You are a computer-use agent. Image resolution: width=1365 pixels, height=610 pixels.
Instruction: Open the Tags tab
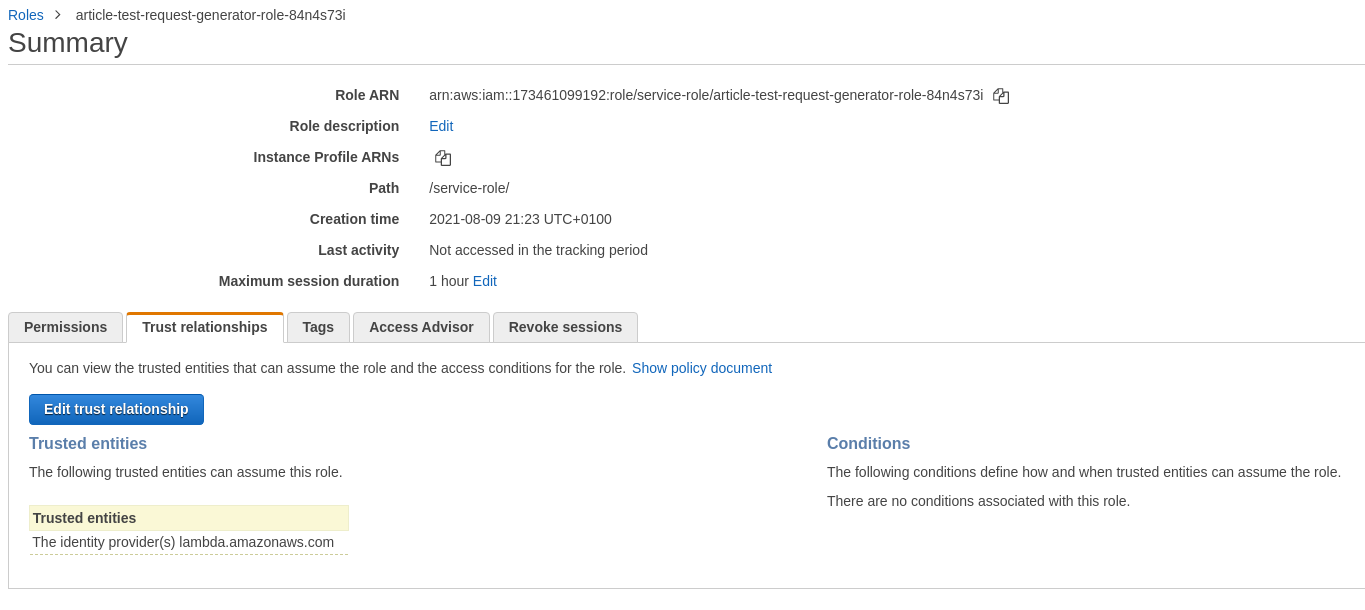pyautogui.click(x=318, y=327)
